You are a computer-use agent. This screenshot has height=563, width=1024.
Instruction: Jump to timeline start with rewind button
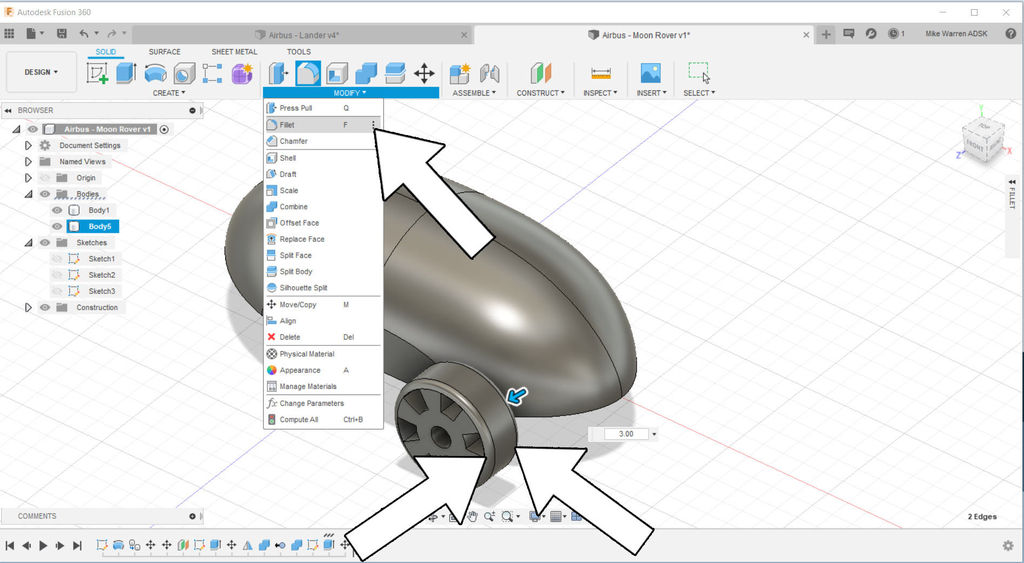10,545
